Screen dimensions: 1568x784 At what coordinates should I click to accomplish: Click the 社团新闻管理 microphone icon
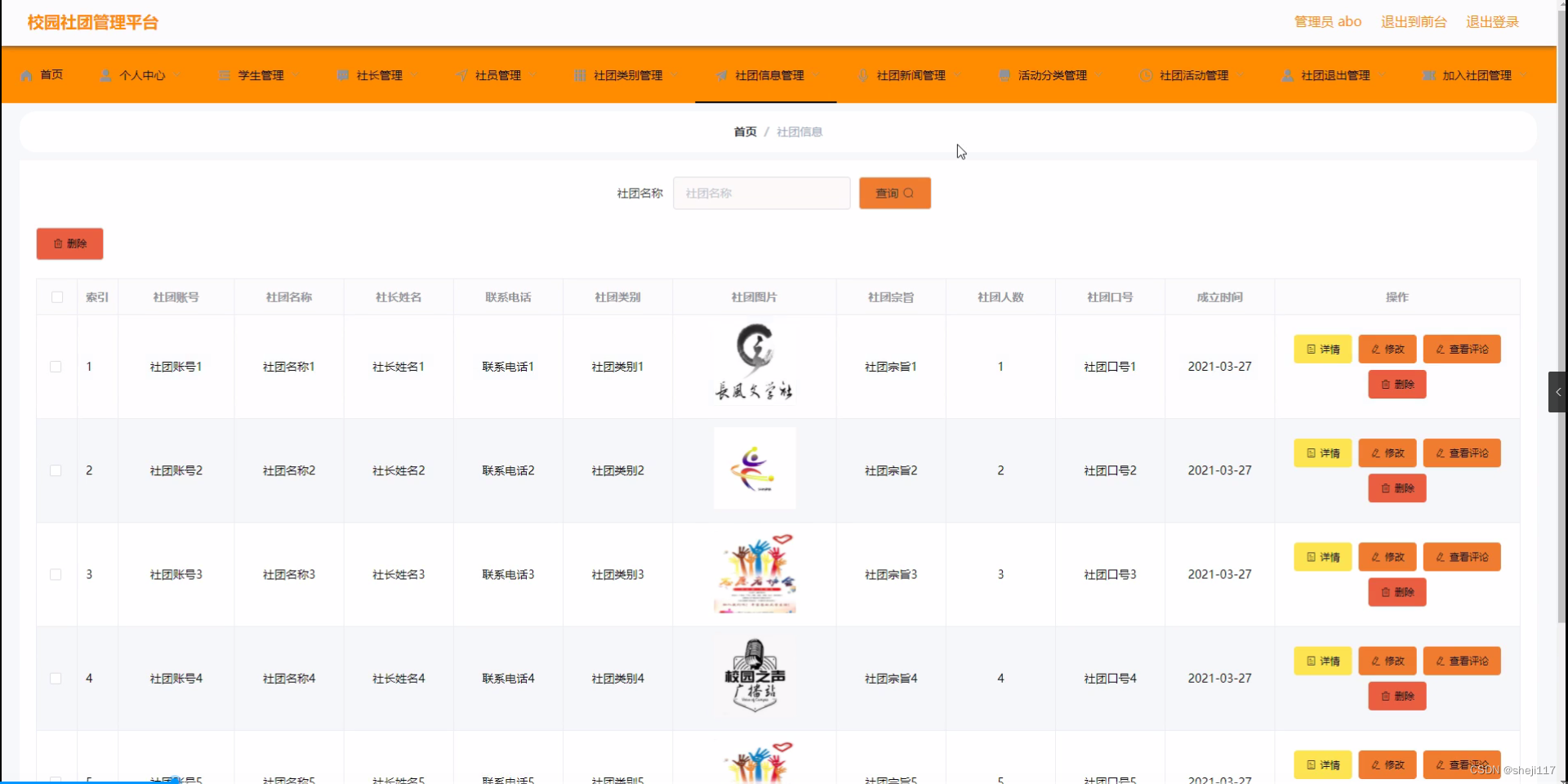[863, 75]
